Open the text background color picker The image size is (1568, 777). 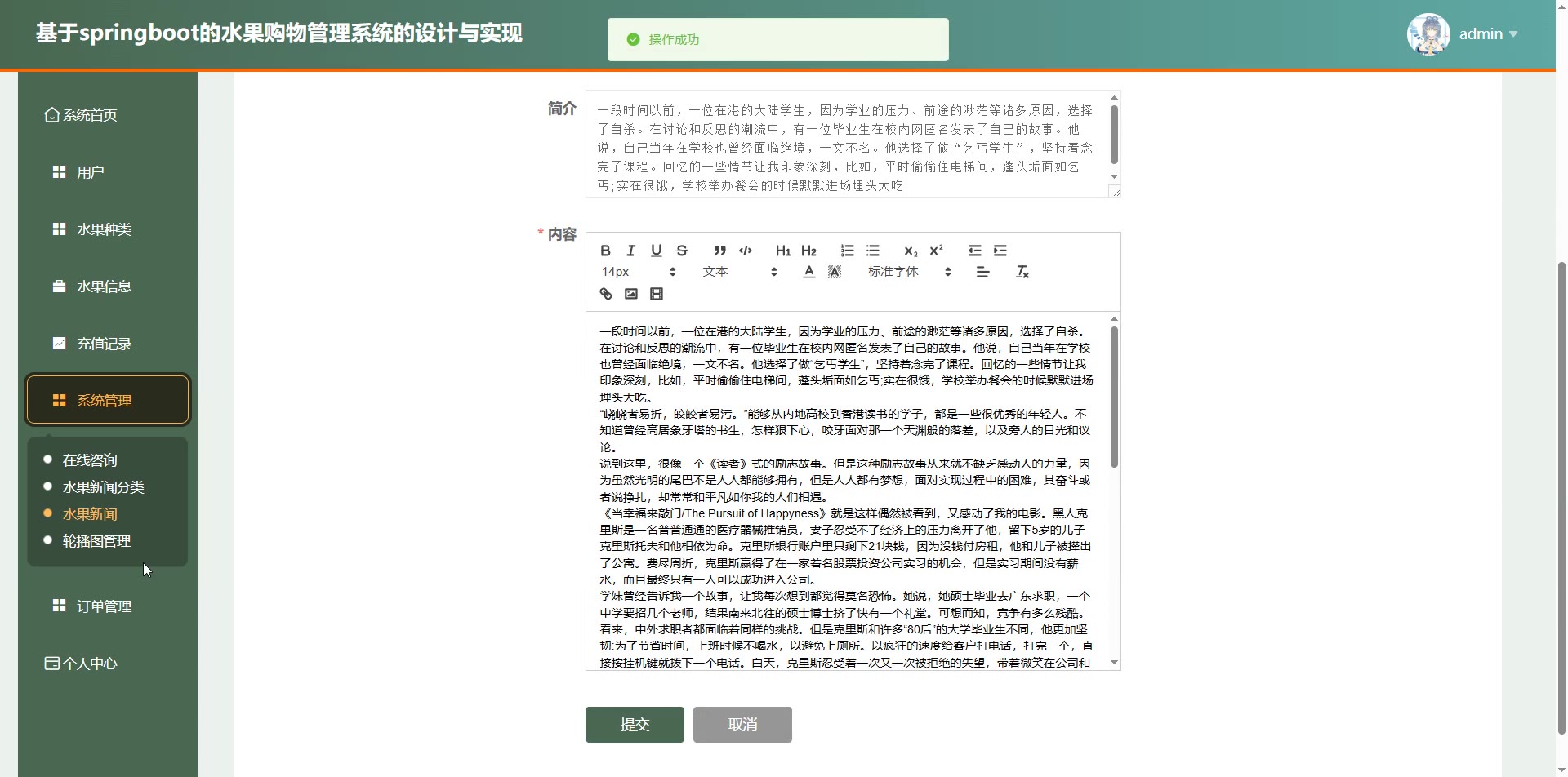[x=834, y=272]
